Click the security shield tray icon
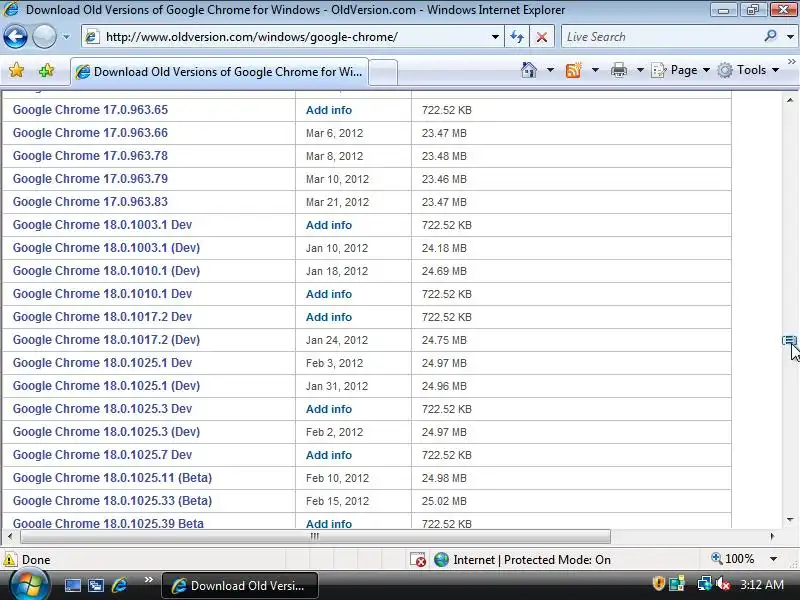800x600 pixels. tap(659, 584)
